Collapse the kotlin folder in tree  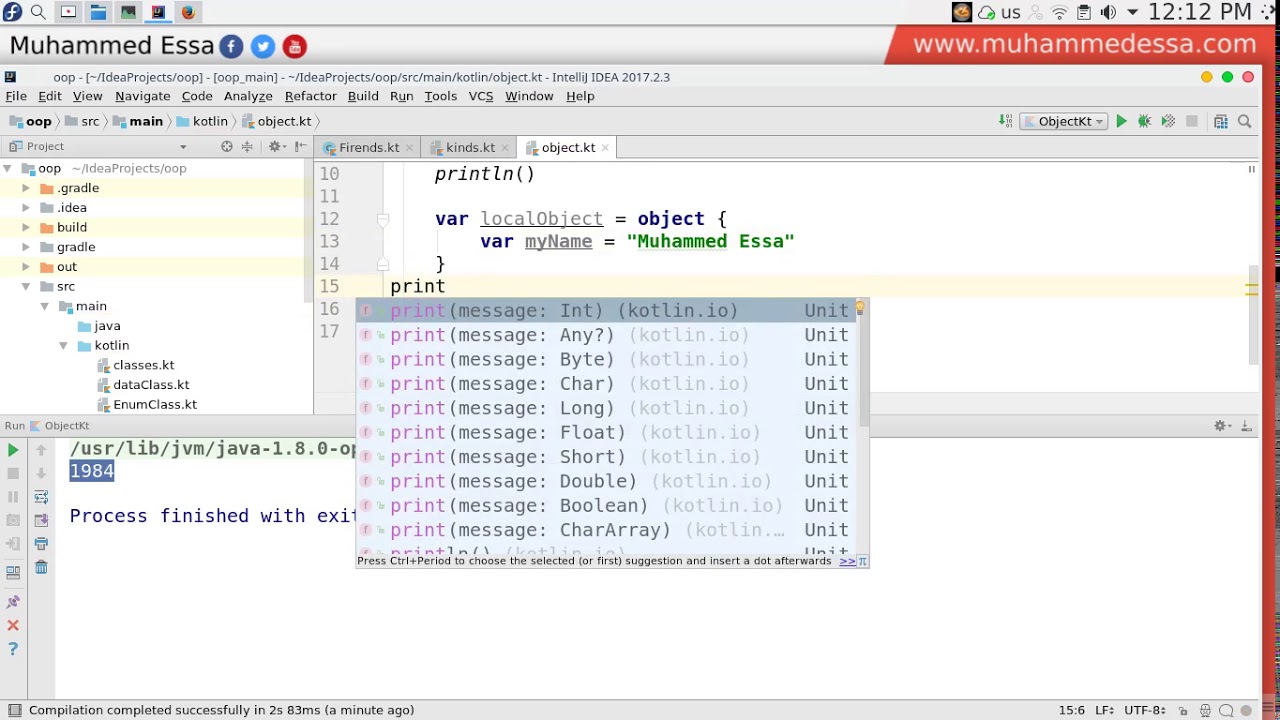coord(63,345)
